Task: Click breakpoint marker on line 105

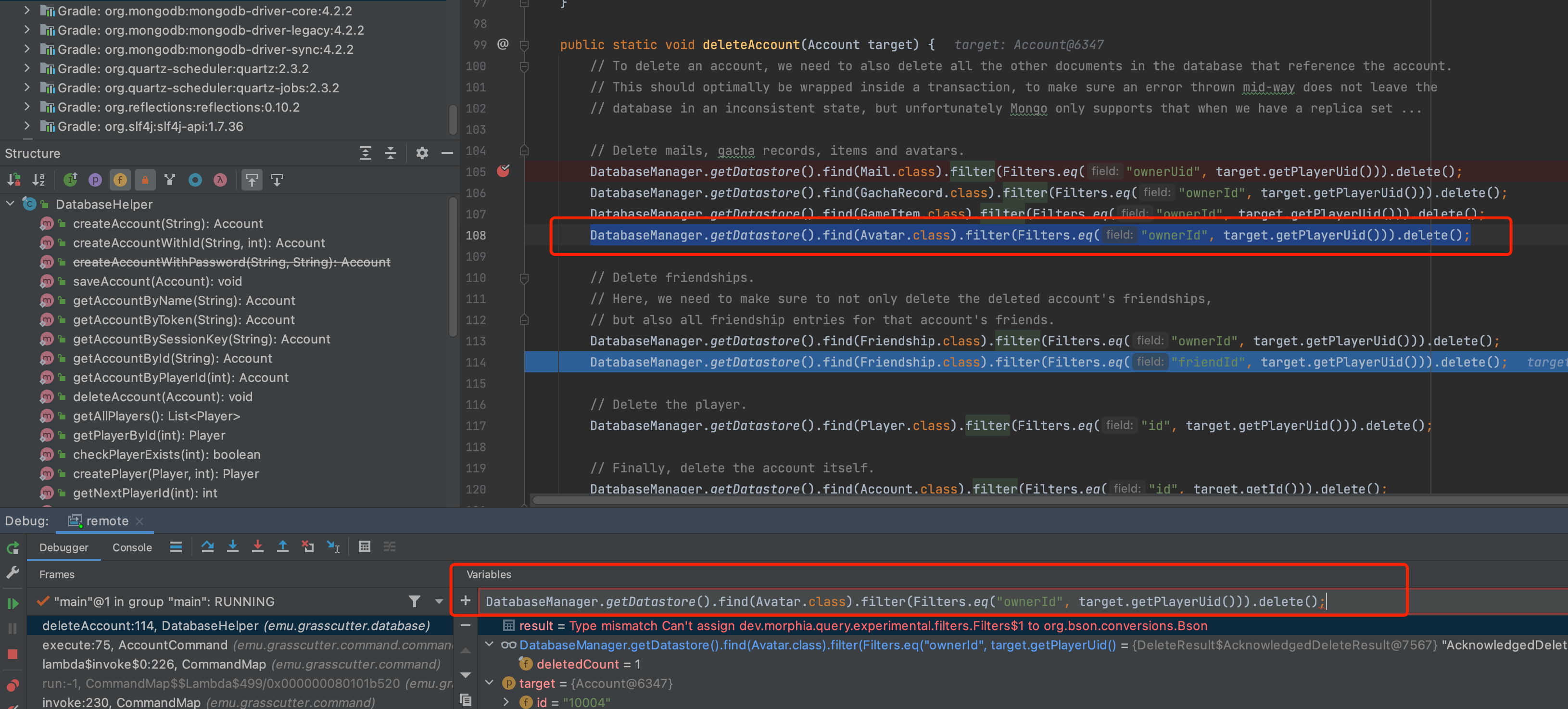Action: click(x=503, y=171)
